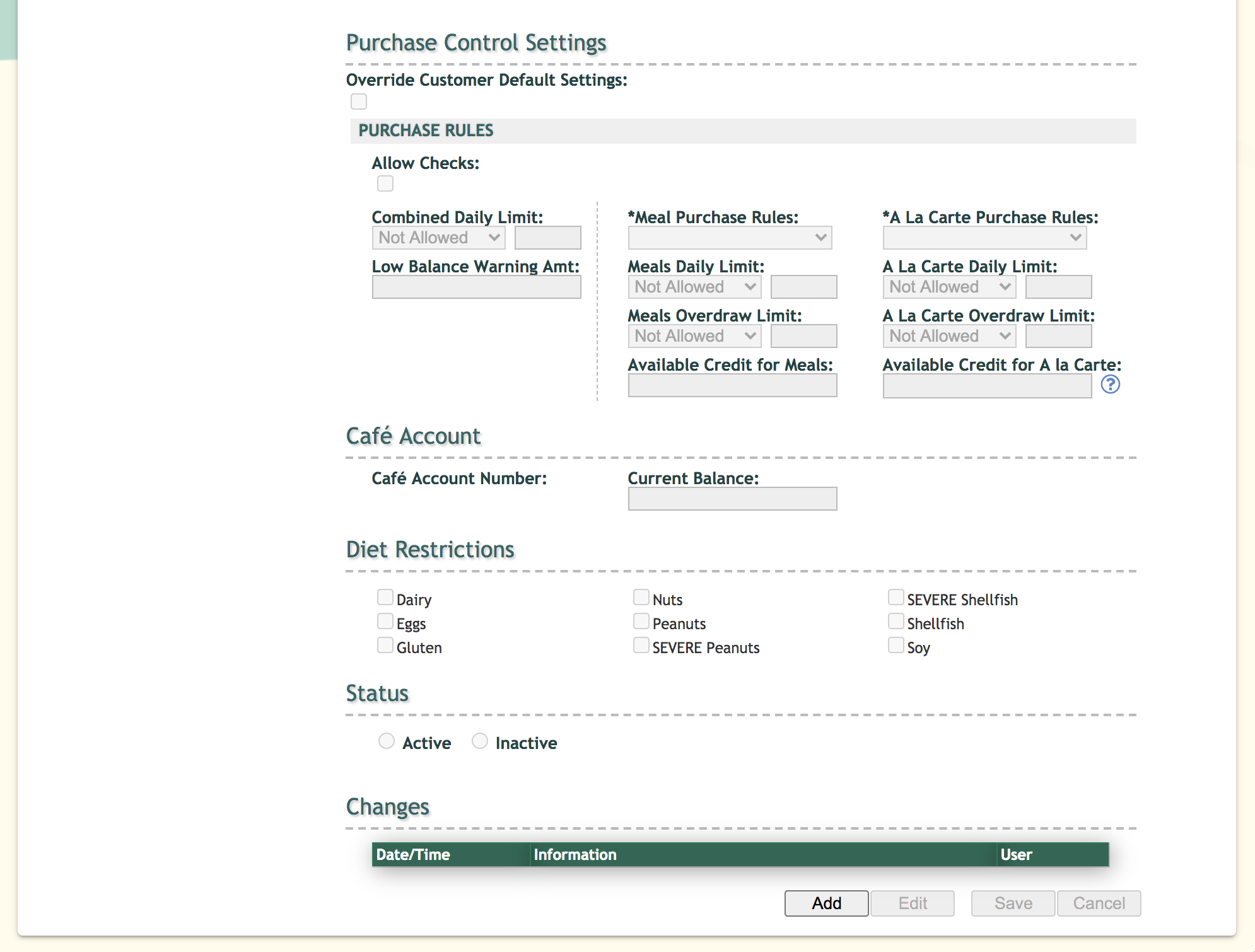1255x952 pixels.
Task: Select the Inactive status option
Action: click(x=480, y=741)
